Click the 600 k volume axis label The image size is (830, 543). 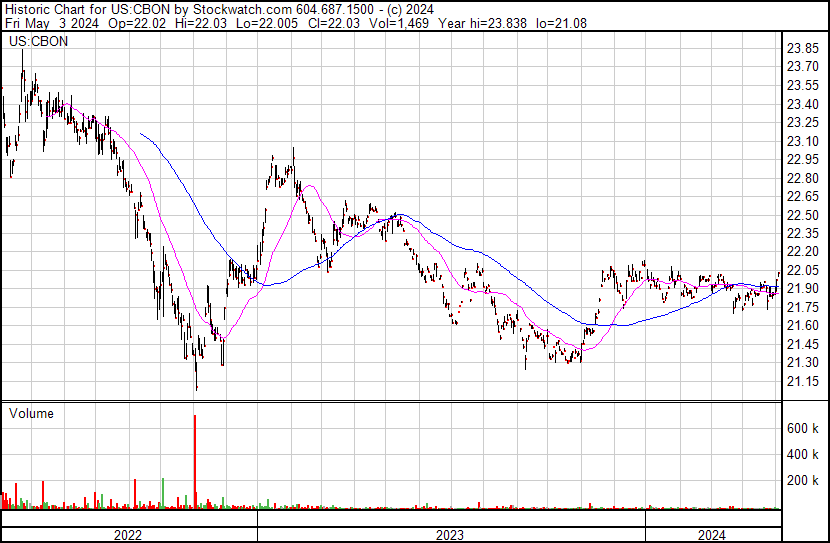tap(803, 428)
